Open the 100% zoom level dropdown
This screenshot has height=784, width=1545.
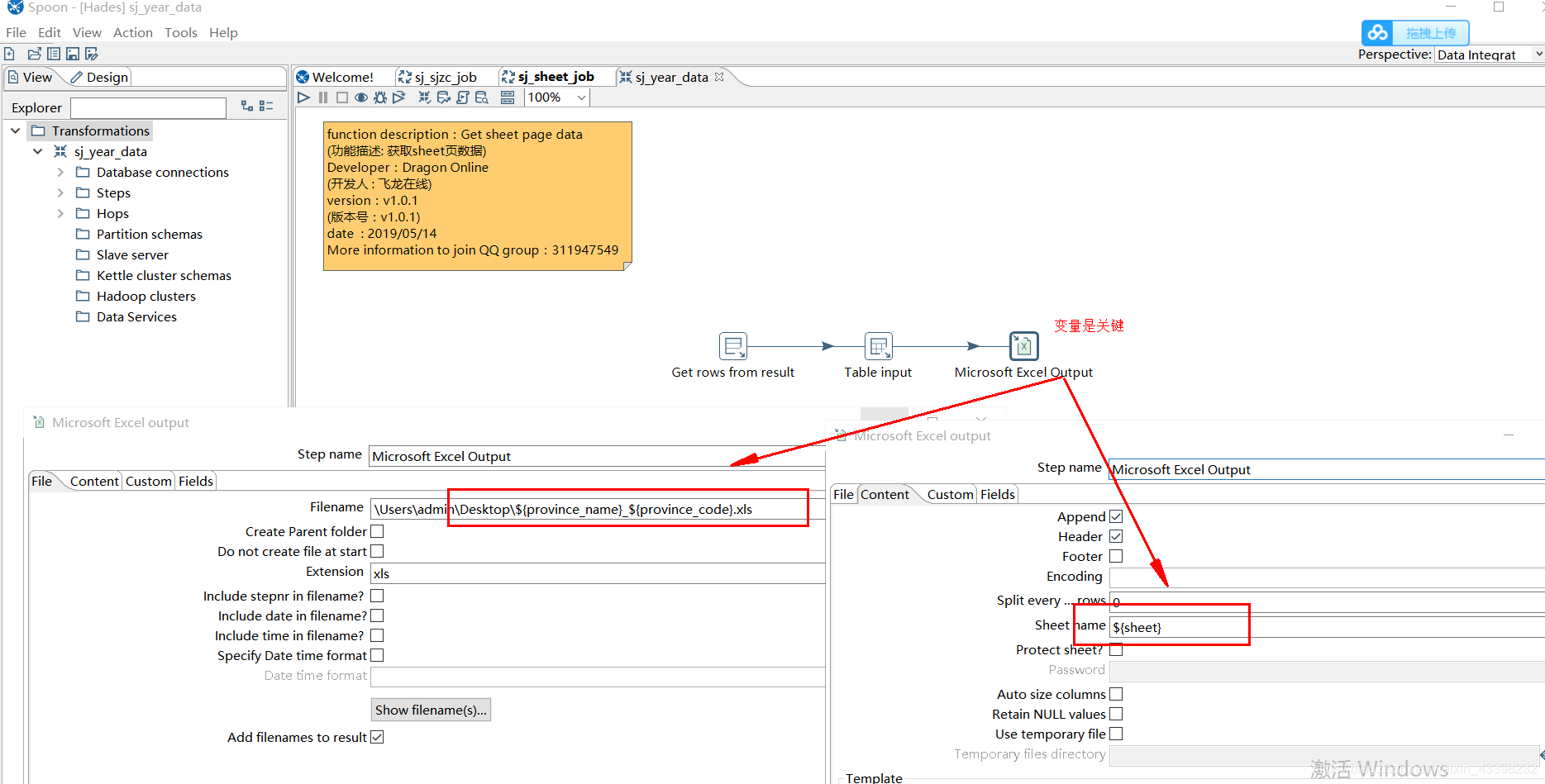[x=581, y=97]
